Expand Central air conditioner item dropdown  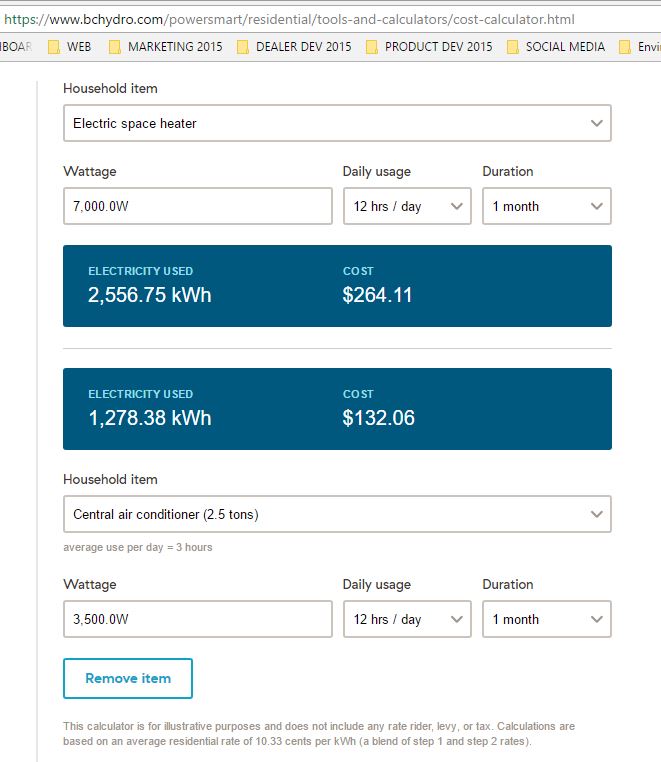337,514
